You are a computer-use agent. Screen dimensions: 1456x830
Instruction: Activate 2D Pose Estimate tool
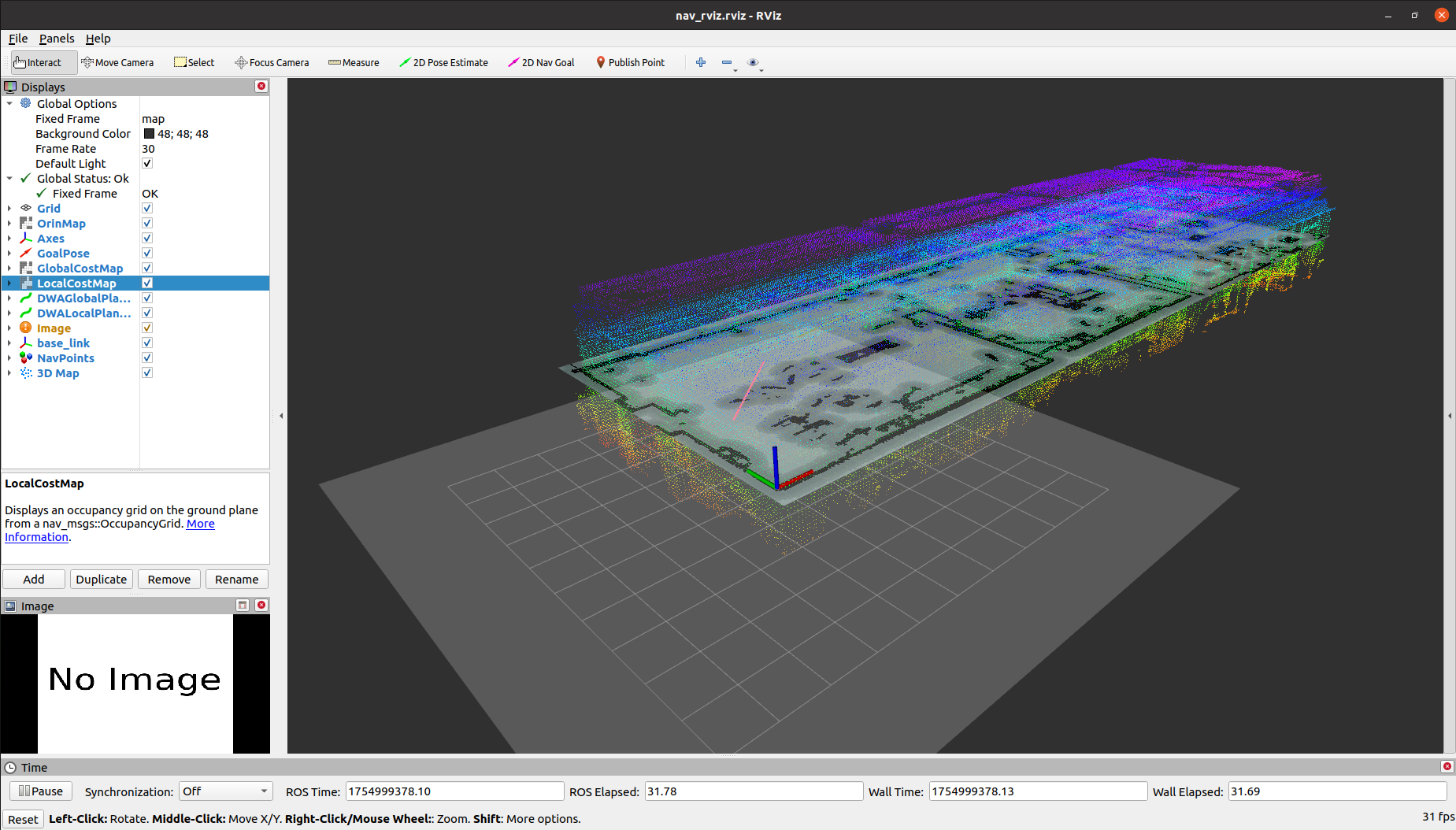[443, 62]
